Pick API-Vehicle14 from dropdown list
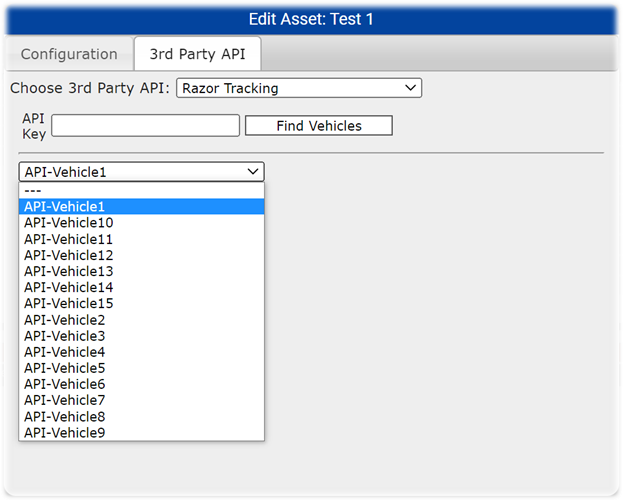This screenshot has width=623, height=501. [x=141, y=287]
